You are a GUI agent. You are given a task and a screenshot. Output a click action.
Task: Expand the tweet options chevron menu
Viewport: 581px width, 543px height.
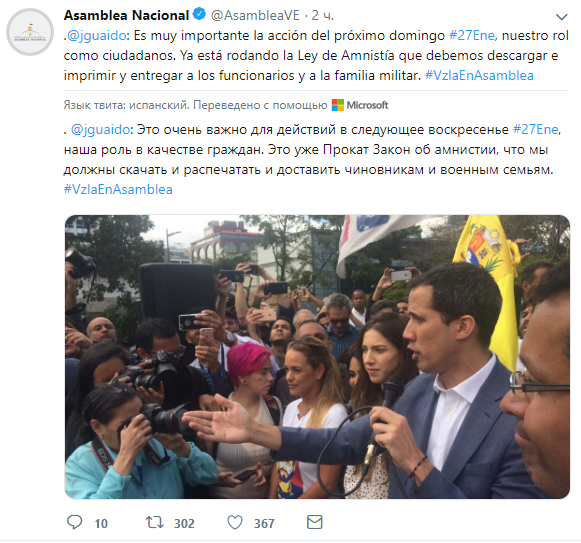[x=562, y=17]
